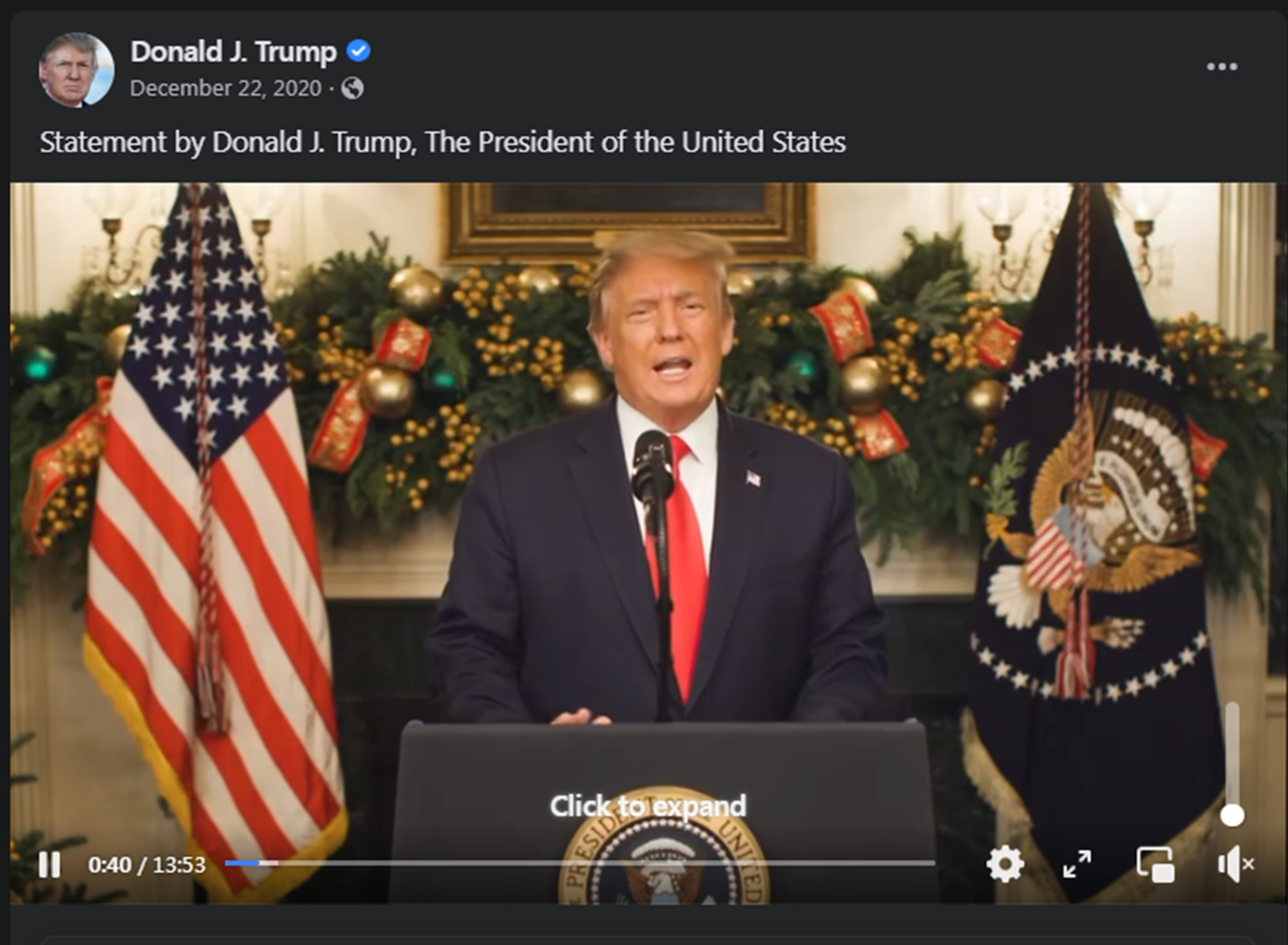Seek to the far end of the video progress bar
The image size is (1288, 945).
point(932,863)
